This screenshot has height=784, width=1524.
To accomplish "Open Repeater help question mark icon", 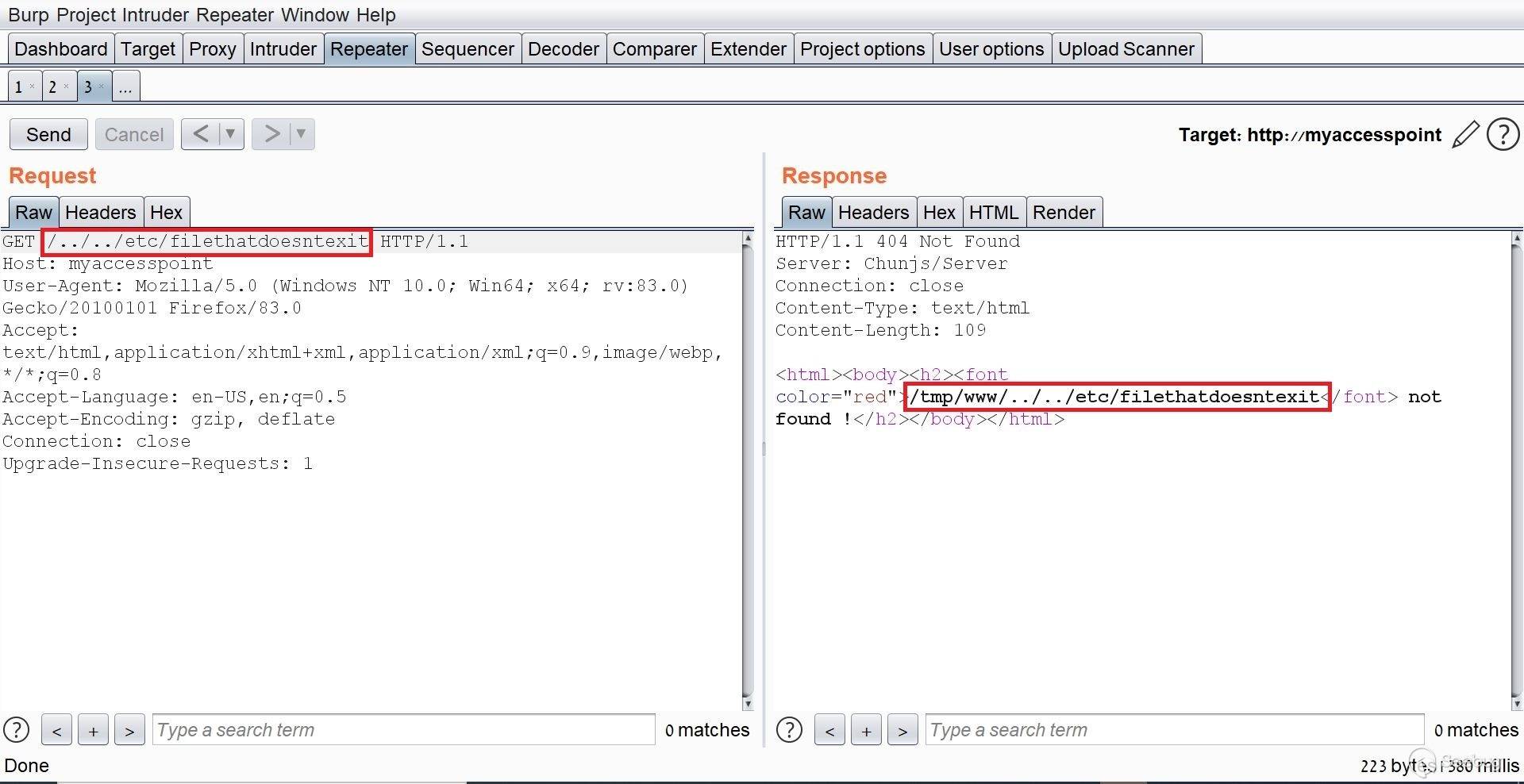I will coord(1503,135).
